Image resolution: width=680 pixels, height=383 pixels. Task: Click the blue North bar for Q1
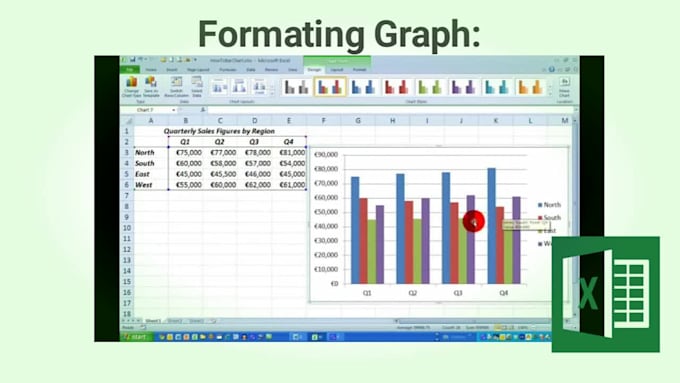click(355, 230)
